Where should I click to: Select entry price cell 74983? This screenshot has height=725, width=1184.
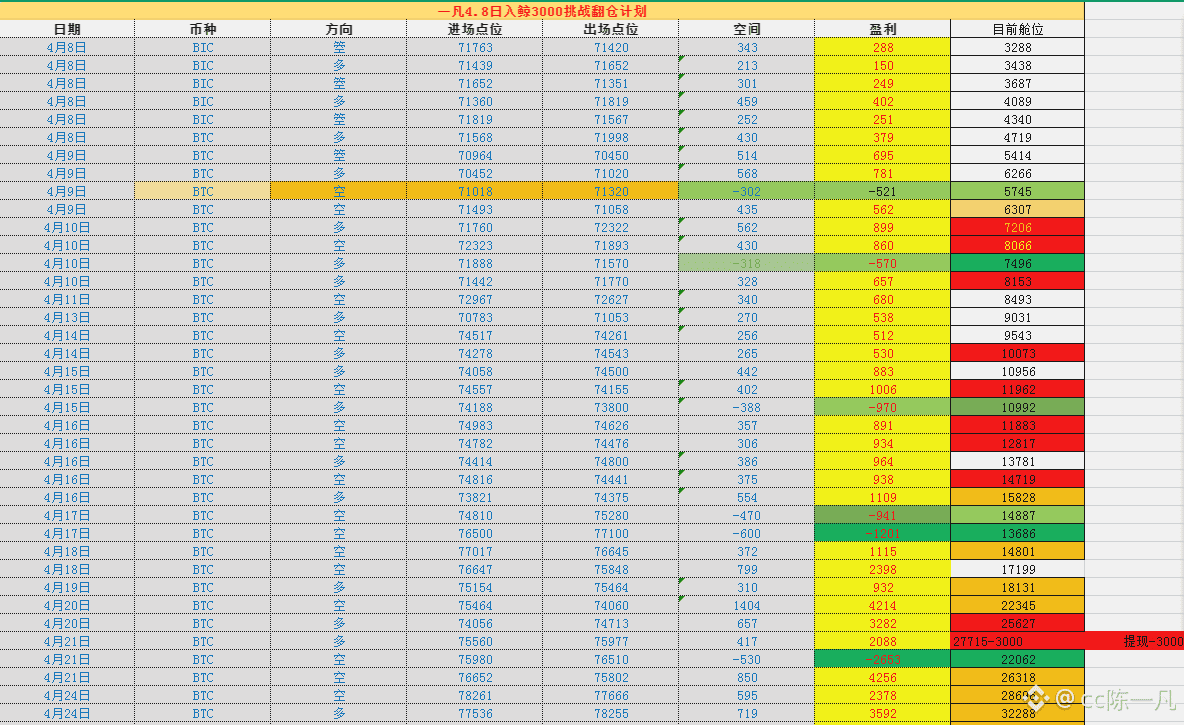click(474, 425)
